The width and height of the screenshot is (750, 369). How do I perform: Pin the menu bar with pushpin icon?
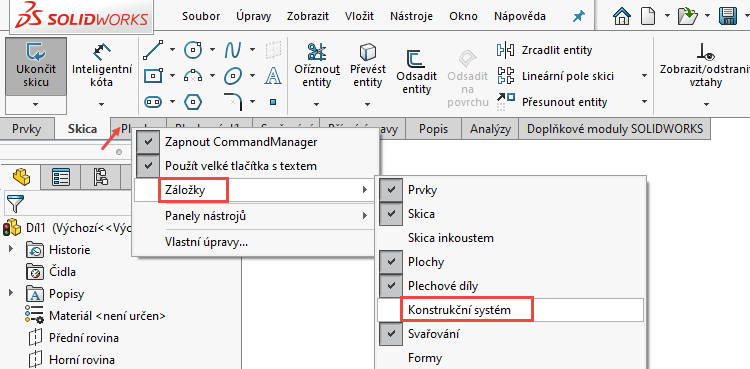click(578, 16)
